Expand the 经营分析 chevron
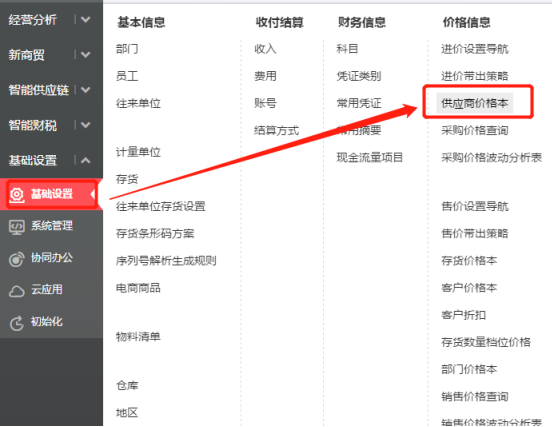This screenshot has width=552, height=427. [86, 20]
